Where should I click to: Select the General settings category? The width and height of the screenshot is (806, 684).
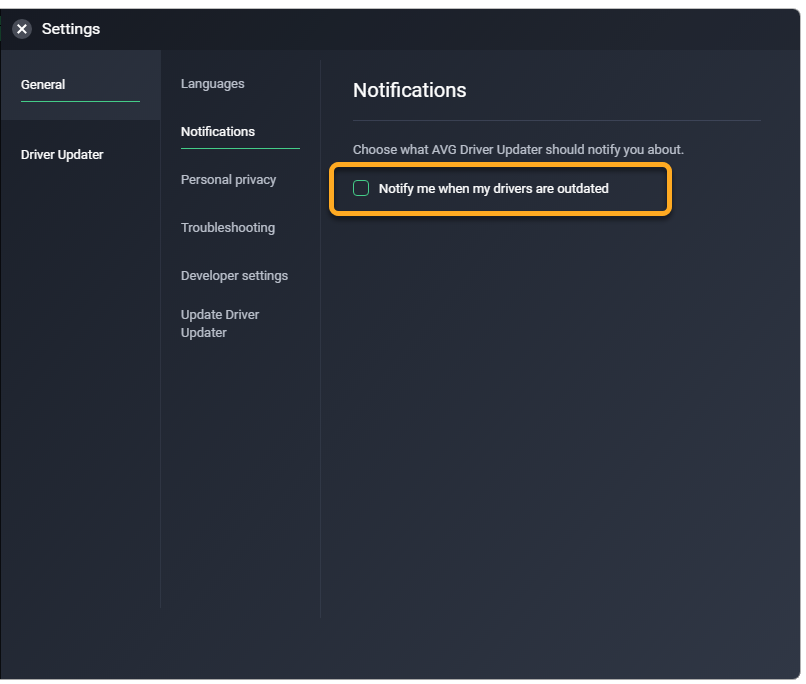[43, 85]
